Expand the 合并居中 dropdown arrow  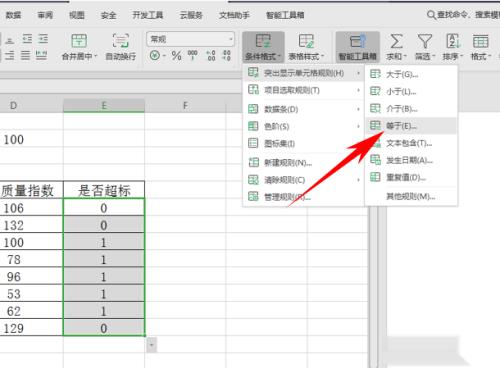(x=96, y=56)
